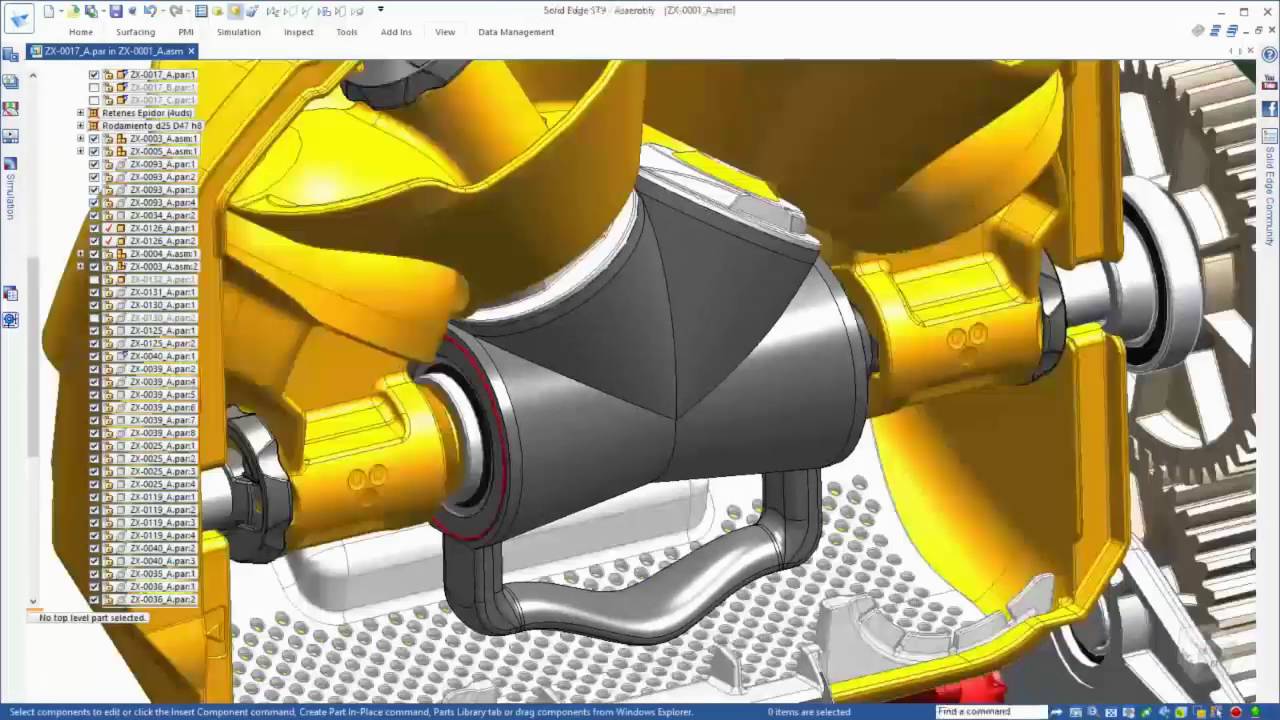
Task: Open the YouTube sidebar icon
Action: 1269,82
